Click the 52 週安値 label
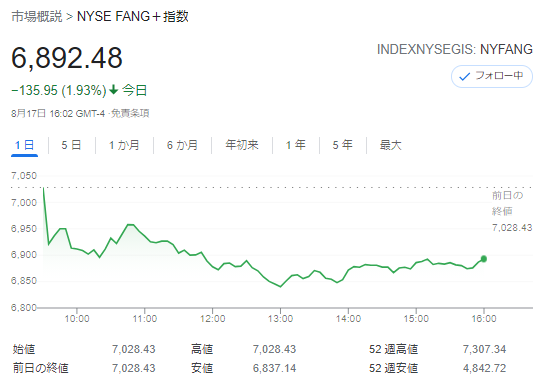This screenshot has height=389, width=547. pyautogui.click(x=394, y=368)
